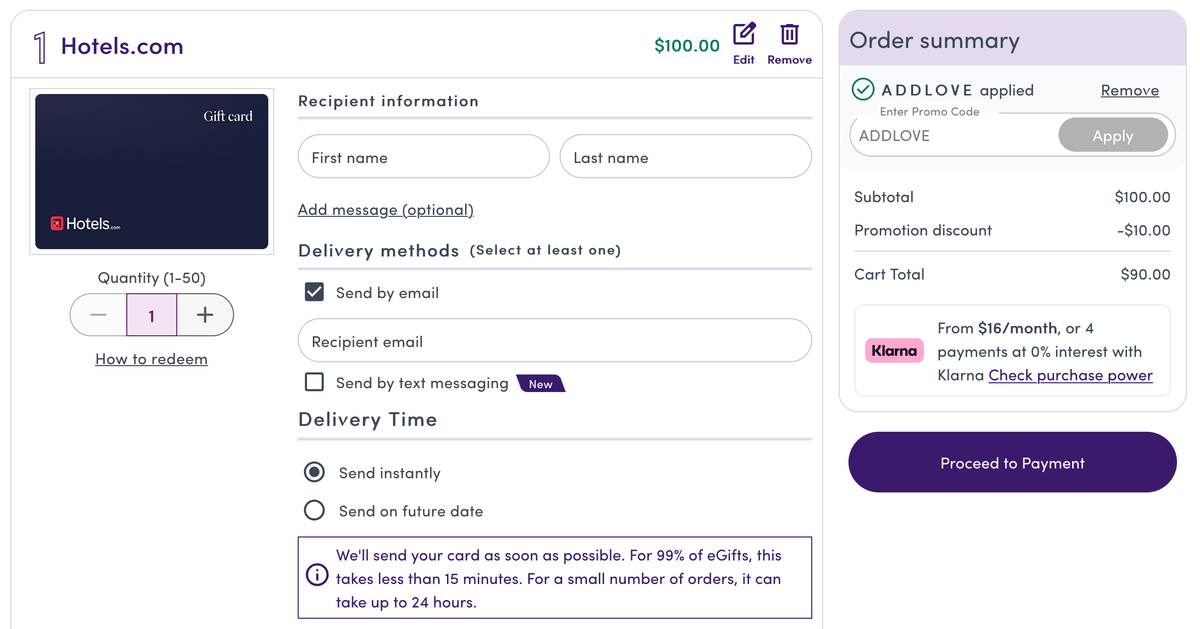Click the Klarna payment badge
The image size is (1200, 629).
coord(893,350)
